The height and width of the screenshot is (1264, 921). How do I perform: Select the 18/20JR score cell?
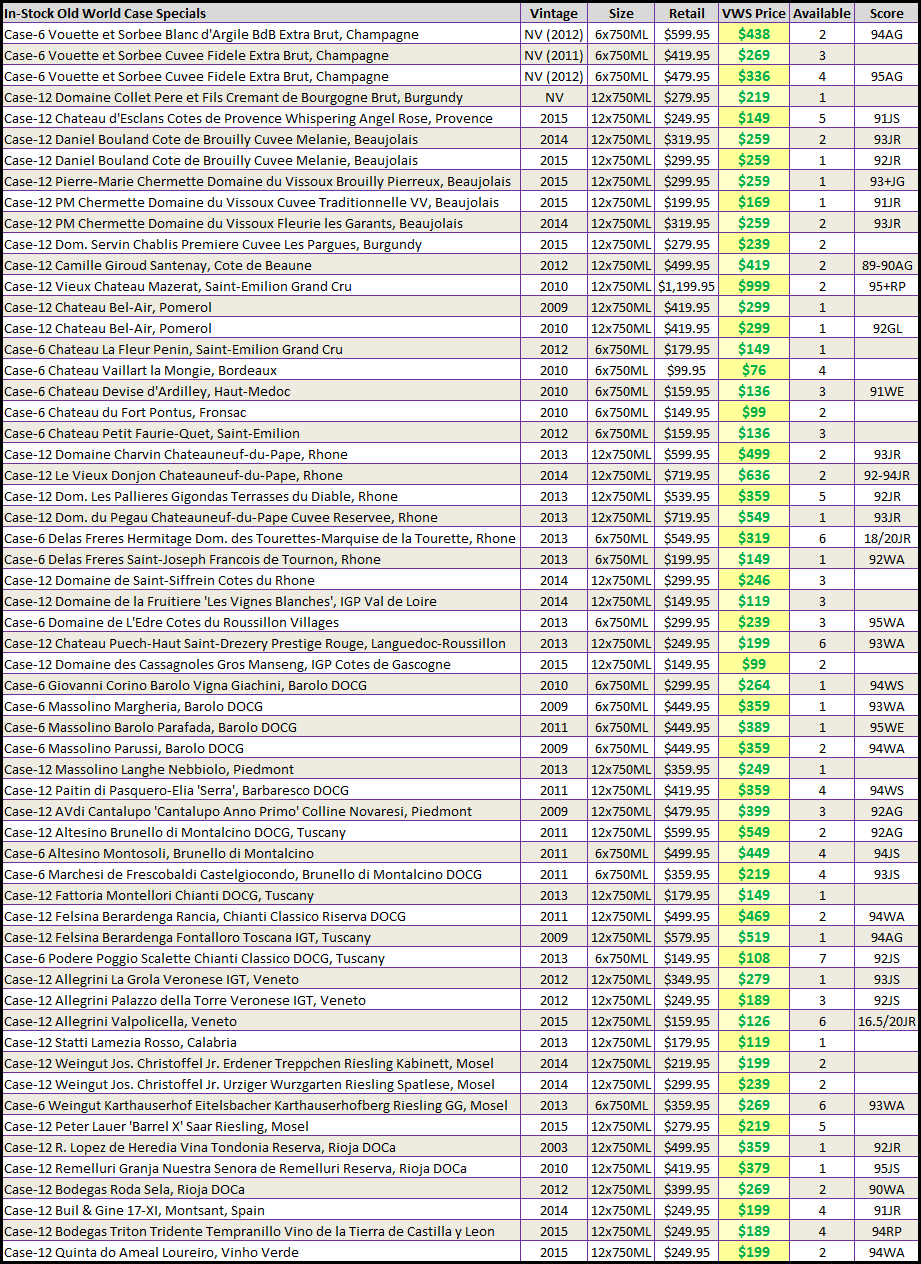[x=886, y=539]
